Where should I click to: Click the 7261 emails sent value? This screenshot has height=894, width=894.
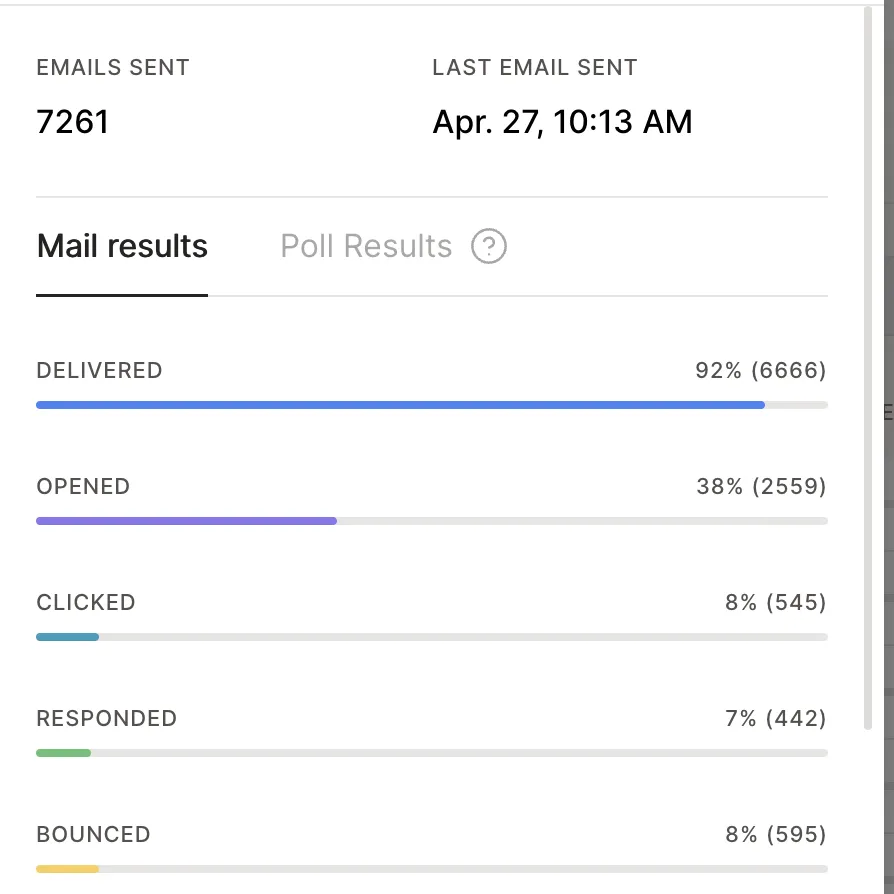[72, 122]
